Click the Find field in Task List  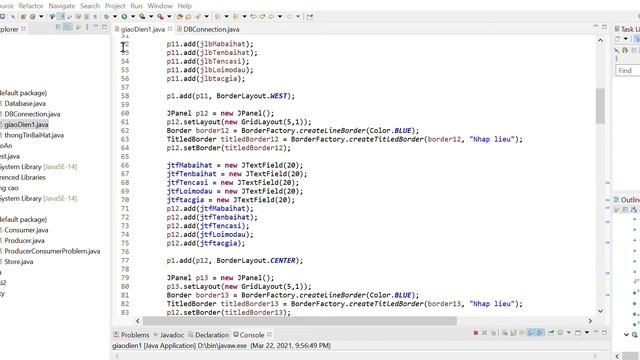[x=628, y=71]
